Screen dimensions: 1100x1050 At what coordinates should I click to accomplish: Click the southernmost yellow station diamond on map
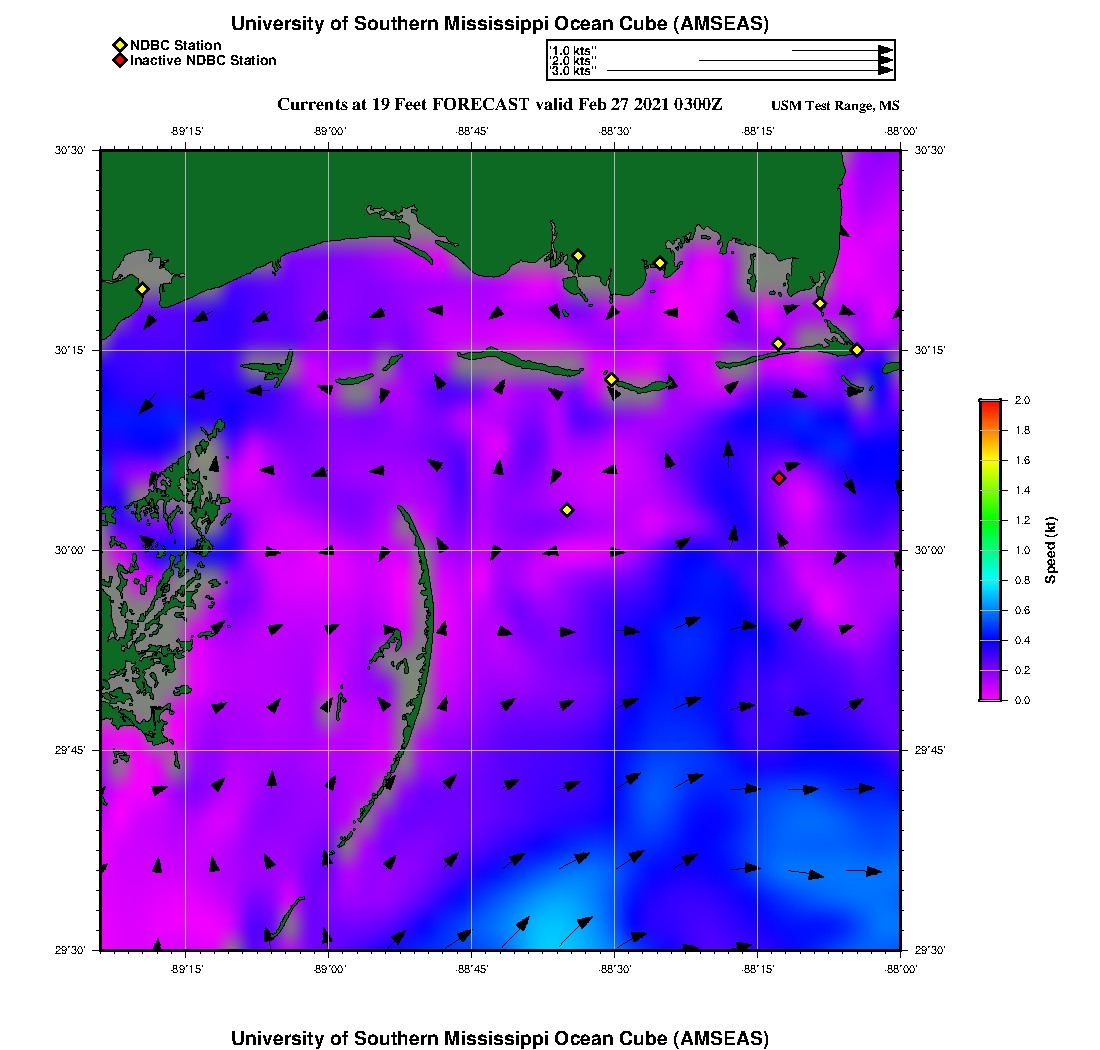pyautogui.click(x=567, y=510)
